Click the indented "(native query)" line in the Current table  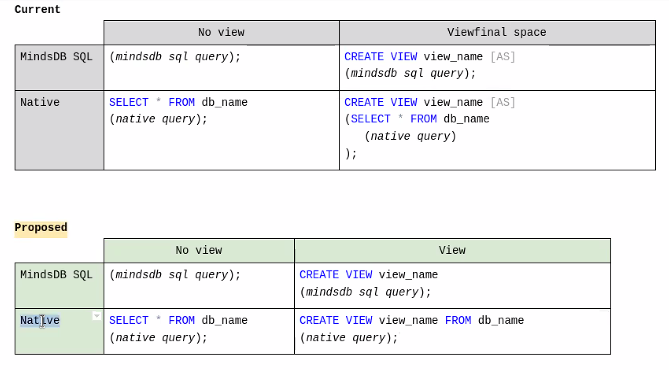tap(410, 137)
